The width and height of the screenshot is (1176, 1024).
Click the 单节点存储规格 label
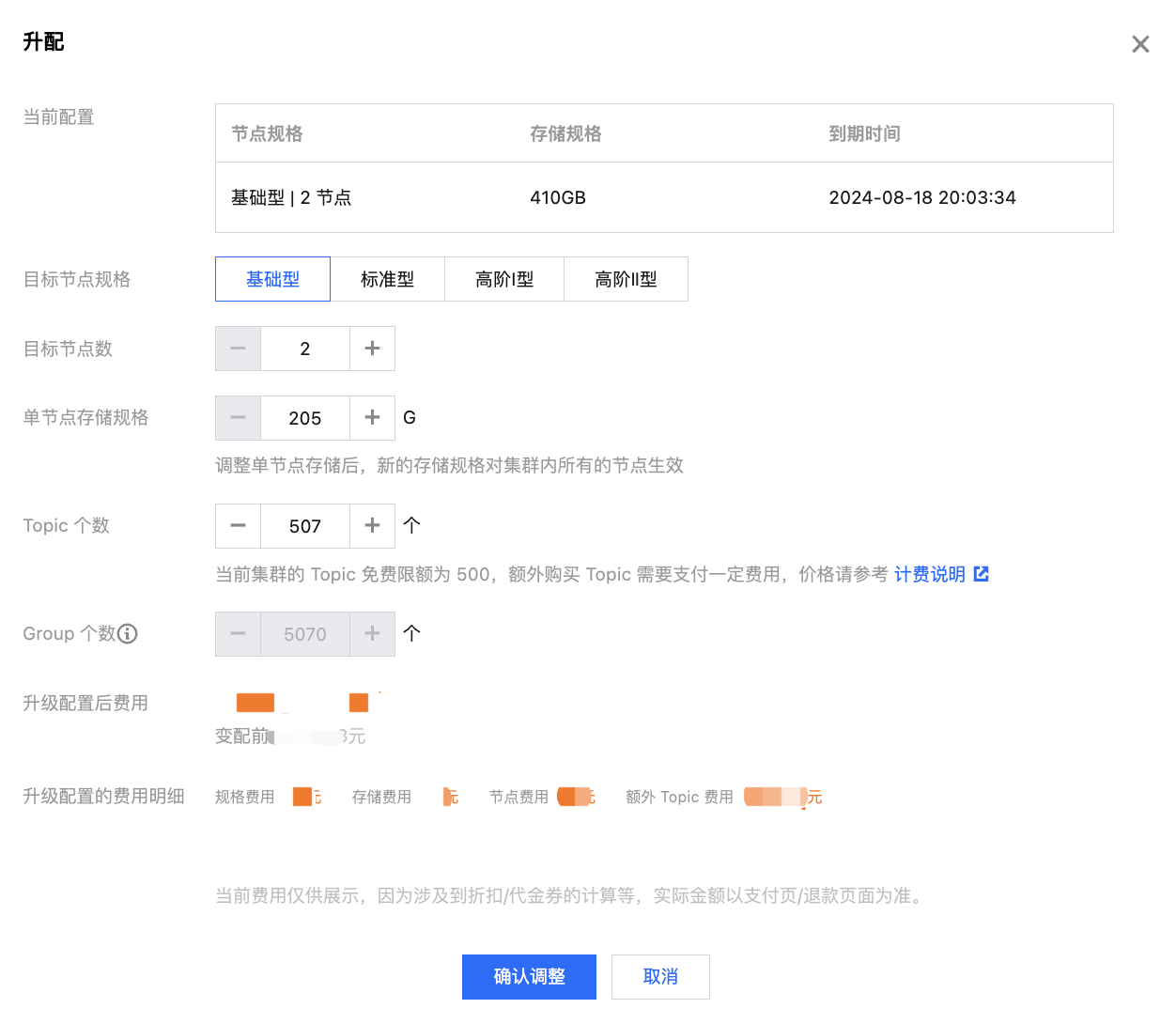tap(85, 417)
